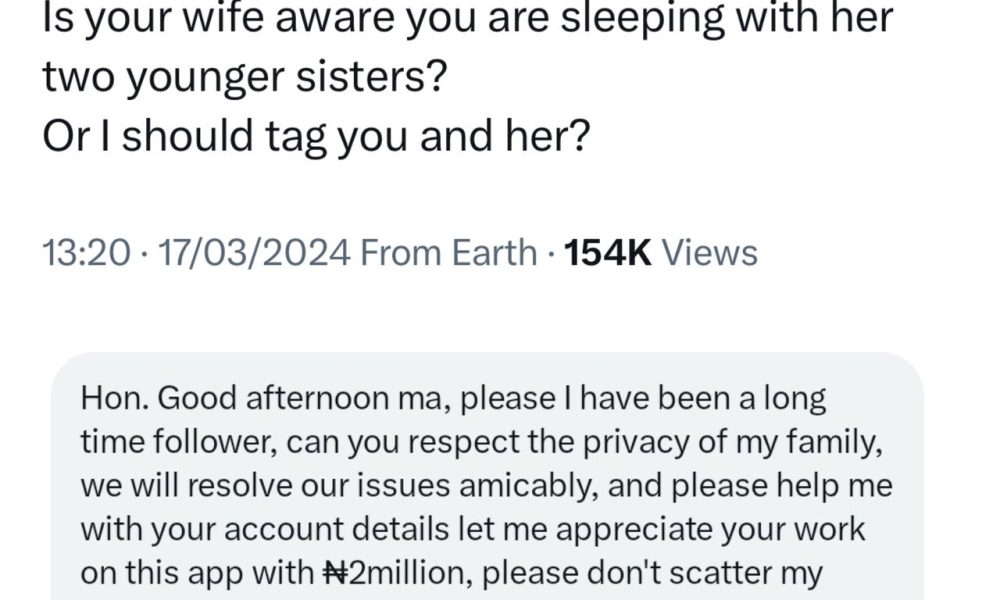Click the tweet line 'Is your wife aware'
The height and width of the screenshot is (600, 1000).
(x=467, y=18)
